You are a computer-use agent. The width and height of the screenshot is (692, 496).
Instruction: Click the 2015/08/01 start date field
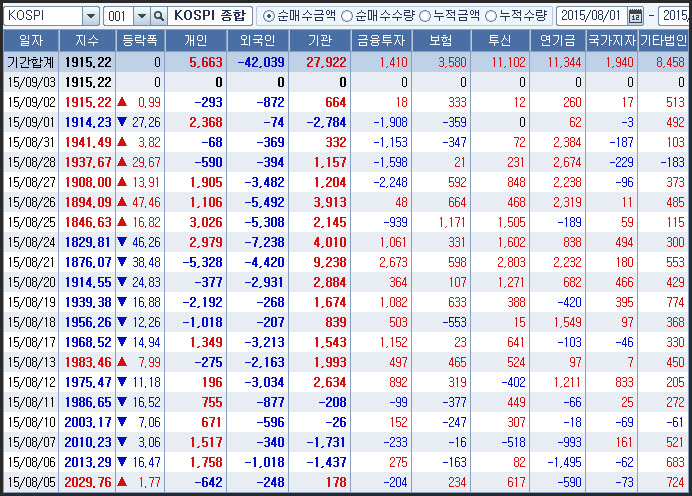592,16
